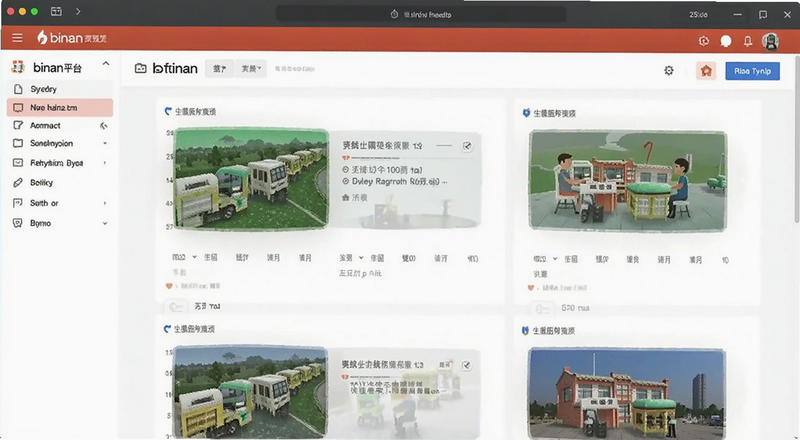Toggle the switch next to 万芳 label
Viewport: 800px width, 440px height.
[176, 306]
